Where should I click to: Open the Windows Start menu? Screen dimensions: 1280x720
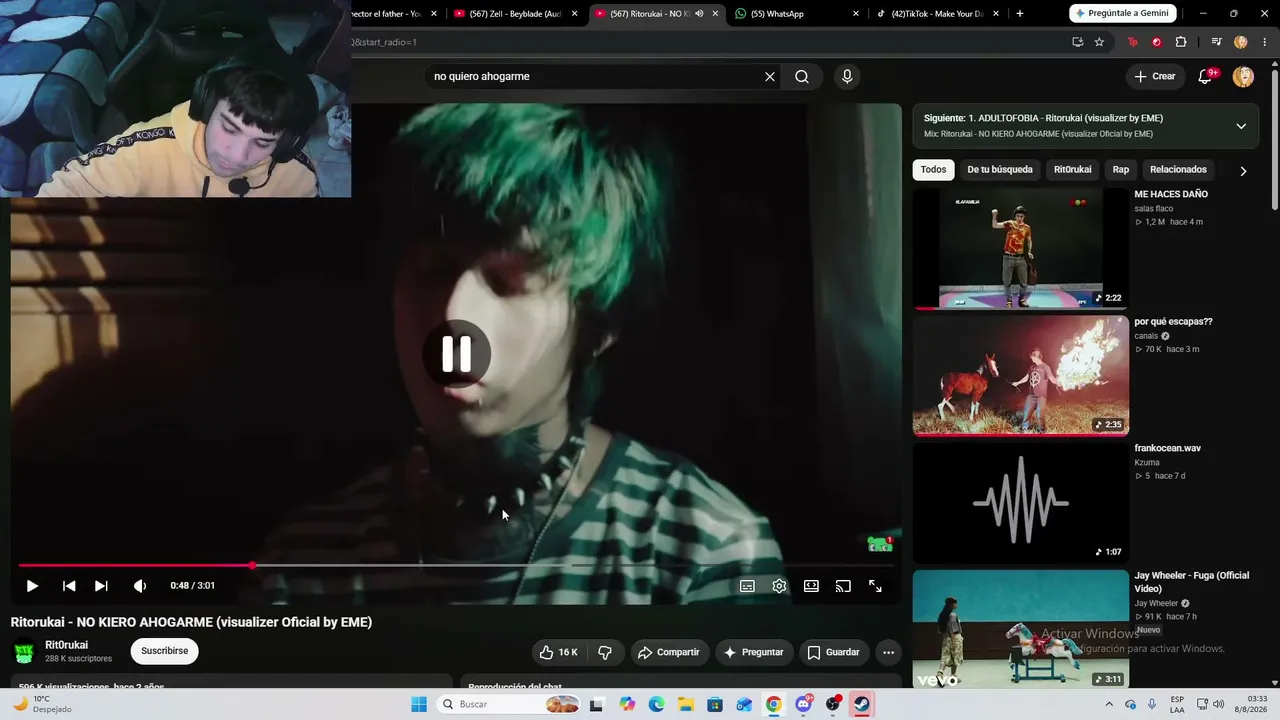(x=419, y=705)
